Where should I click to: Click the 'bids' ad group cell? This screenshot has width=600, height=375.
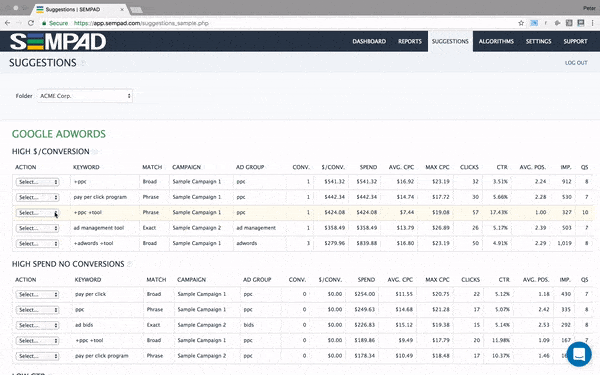(249, 325)
